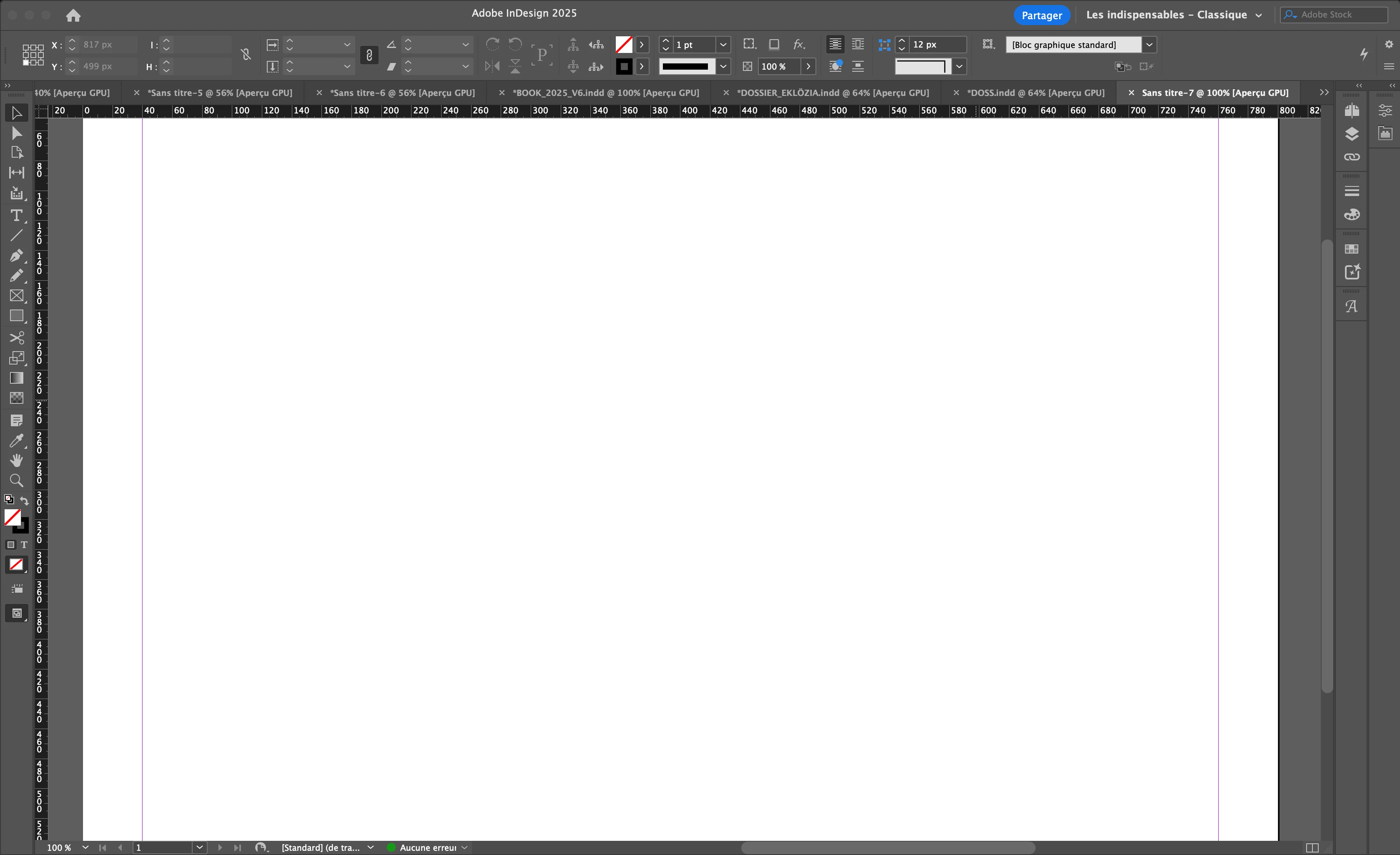Pick the Scissors tool
Screen dimensions: 1400x855
(17, 338)
